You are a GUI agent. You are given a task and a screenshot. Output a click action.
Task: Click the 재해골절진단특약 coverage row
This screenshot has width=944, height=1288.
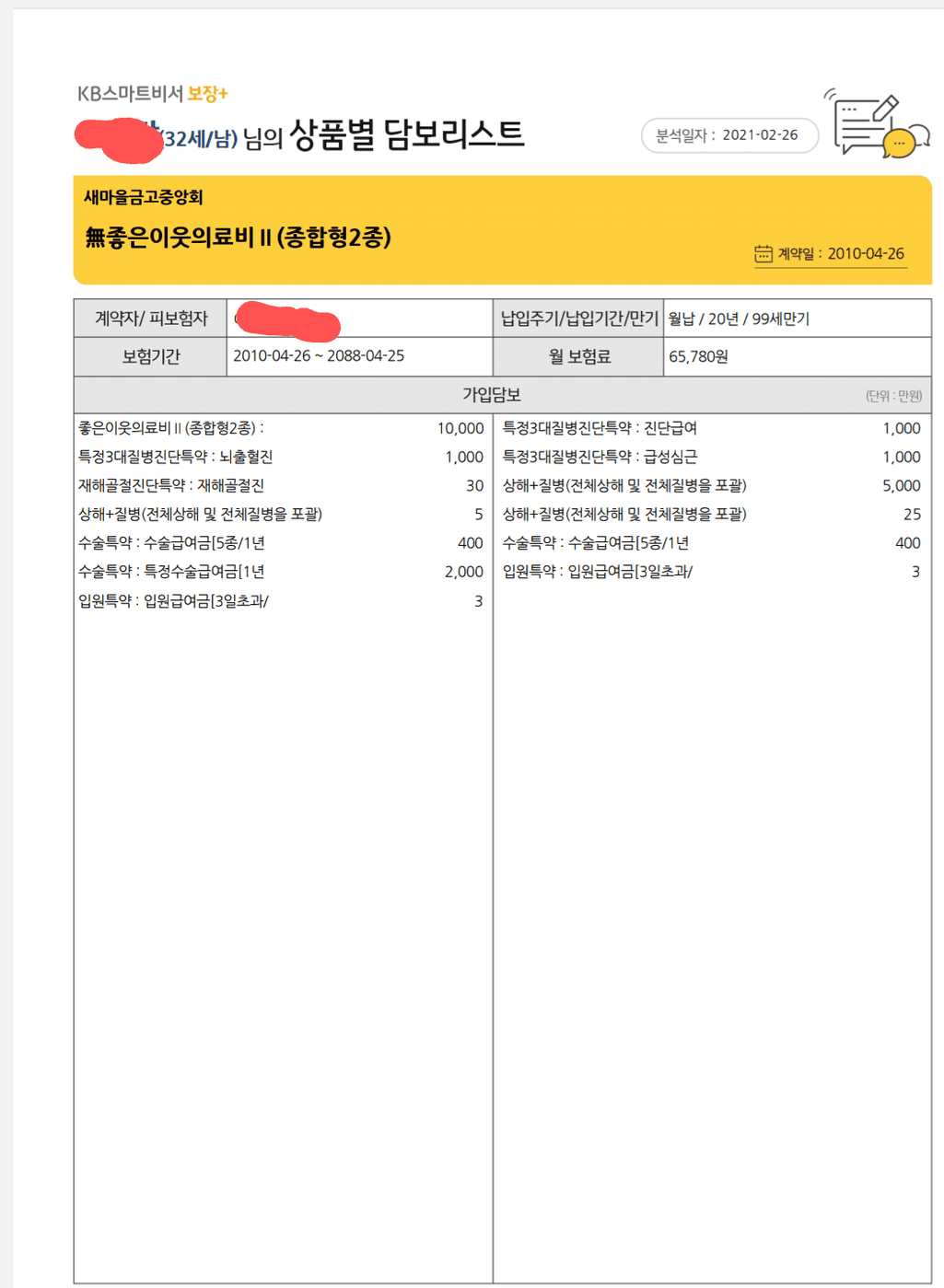click(171, 486)
